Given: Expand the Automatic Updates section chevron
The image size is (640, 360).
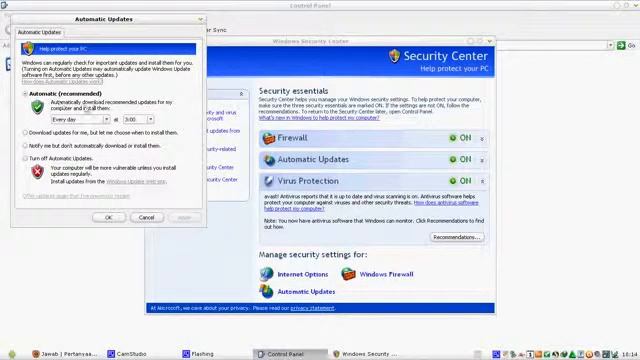Looking at the screenshot, I should 482,160.
